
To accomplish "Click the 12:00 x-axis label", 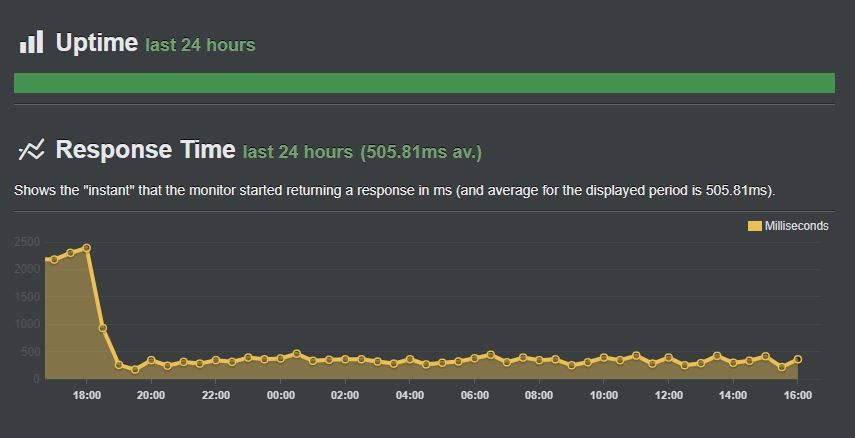I will tap(669, 395).
